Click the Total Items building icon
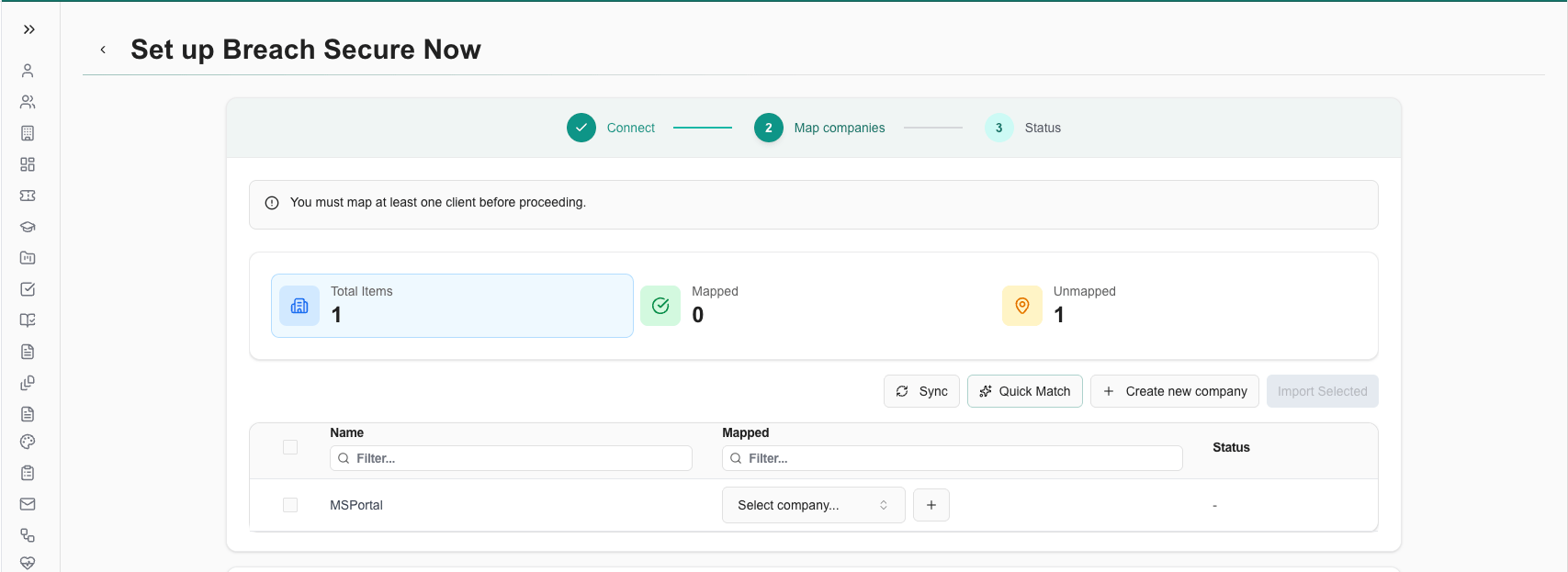 [x=299, y=306]
